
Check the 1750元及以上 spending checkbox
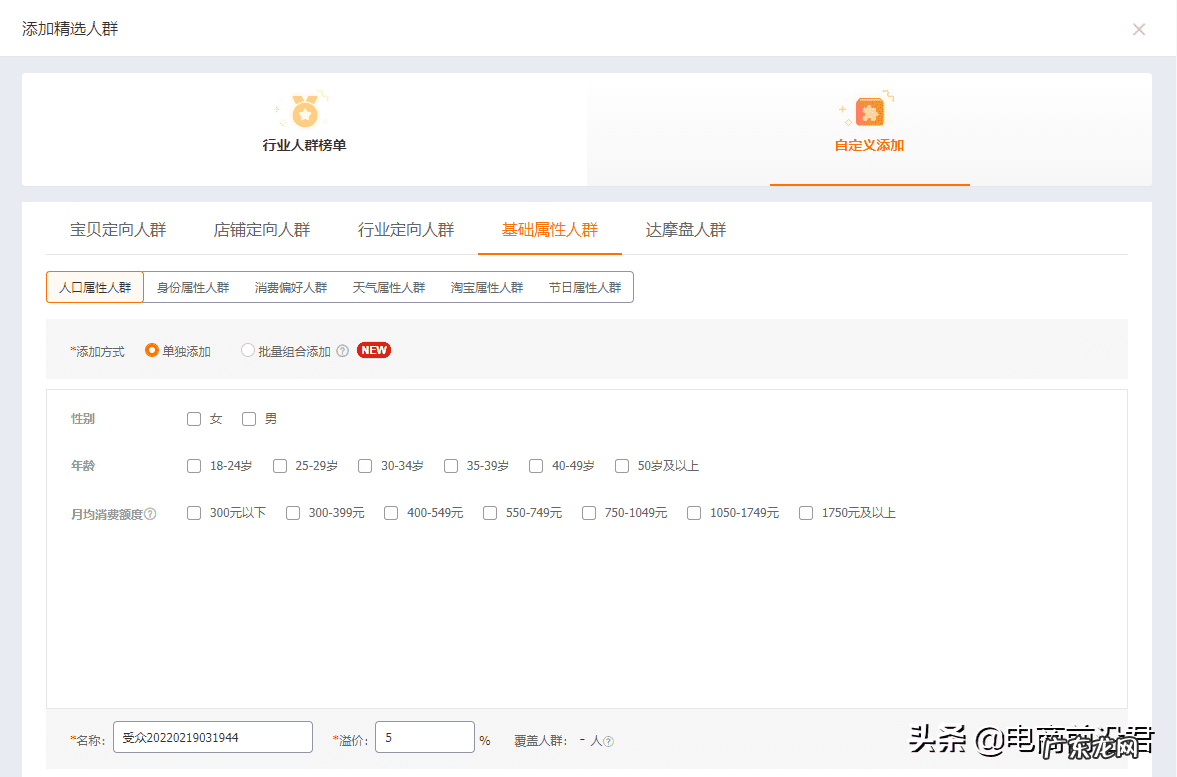point(806,512)
